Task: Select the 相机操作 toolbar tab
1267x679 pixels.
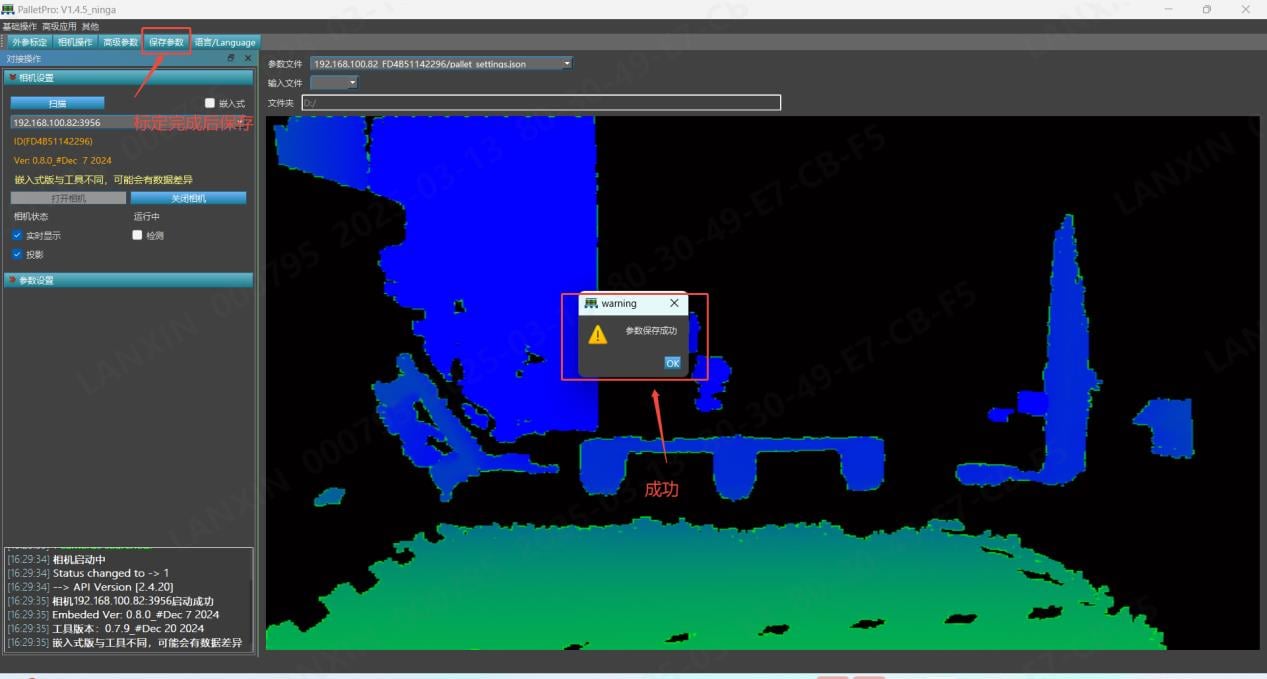Action: point(75,42)
